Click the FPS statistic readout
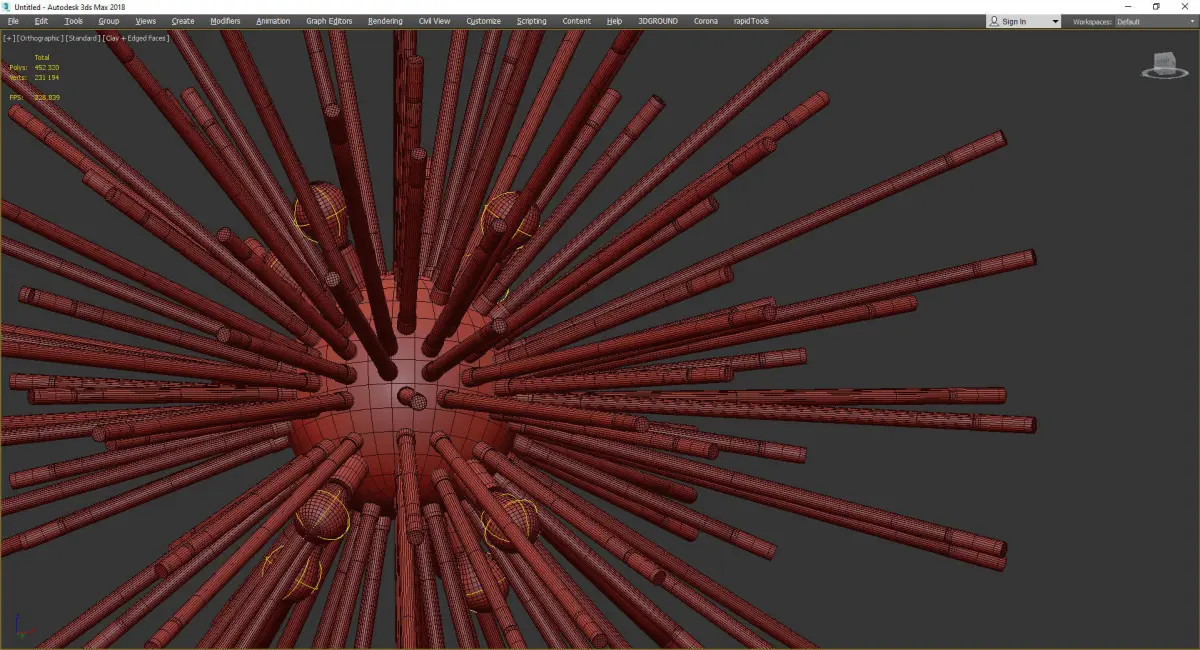This screenshot has width=1200, height=650. [x=35, y=97]
